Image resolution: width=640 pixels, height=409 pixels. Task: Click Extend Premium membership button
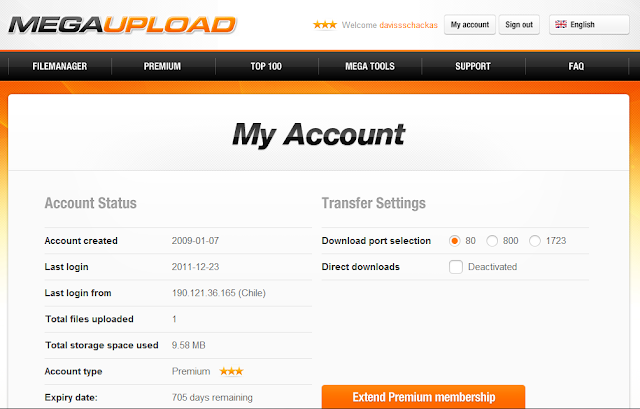click(423, 397)
